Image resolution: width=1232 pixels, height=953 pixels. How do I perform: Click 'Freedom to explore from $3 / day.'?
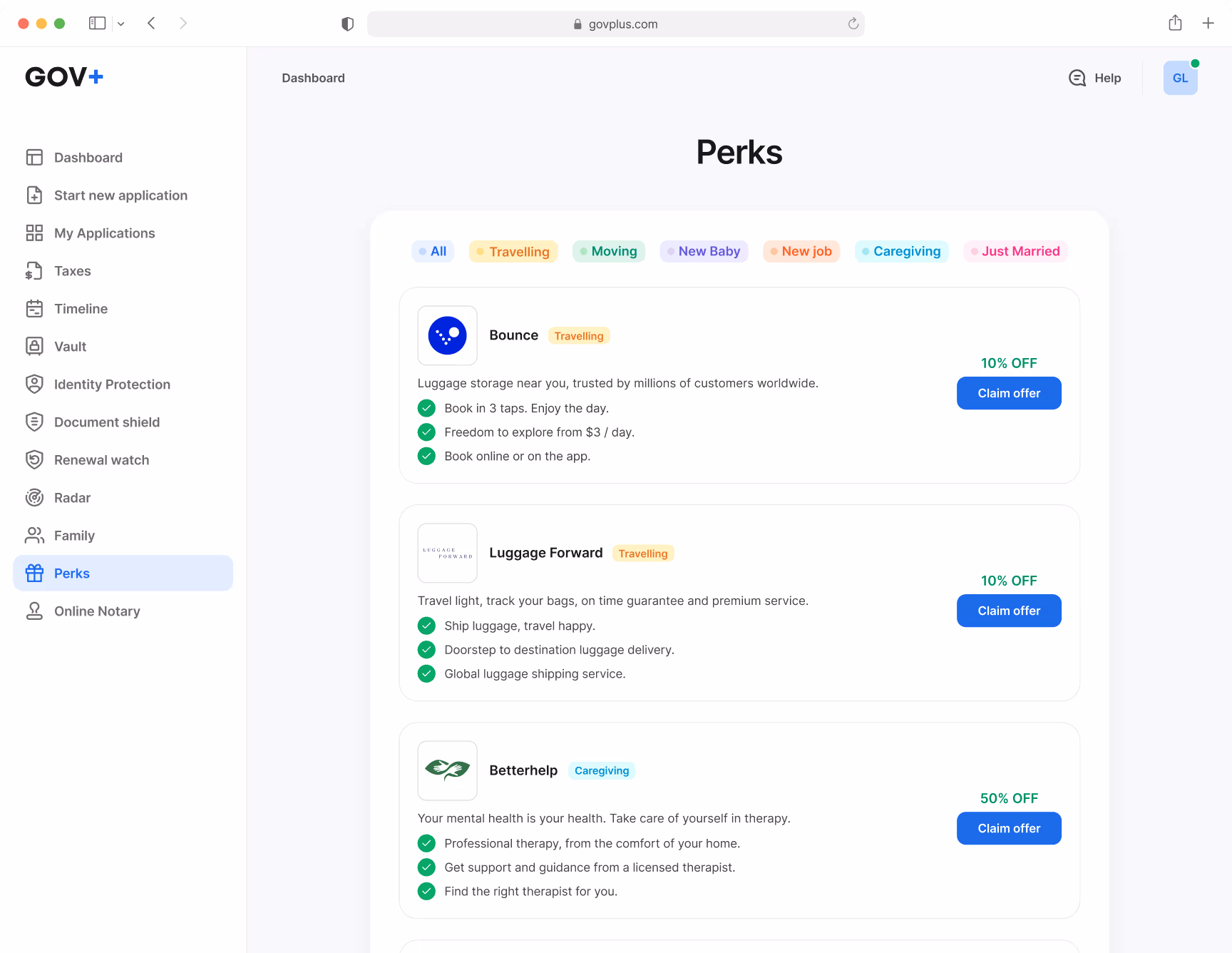539,432
